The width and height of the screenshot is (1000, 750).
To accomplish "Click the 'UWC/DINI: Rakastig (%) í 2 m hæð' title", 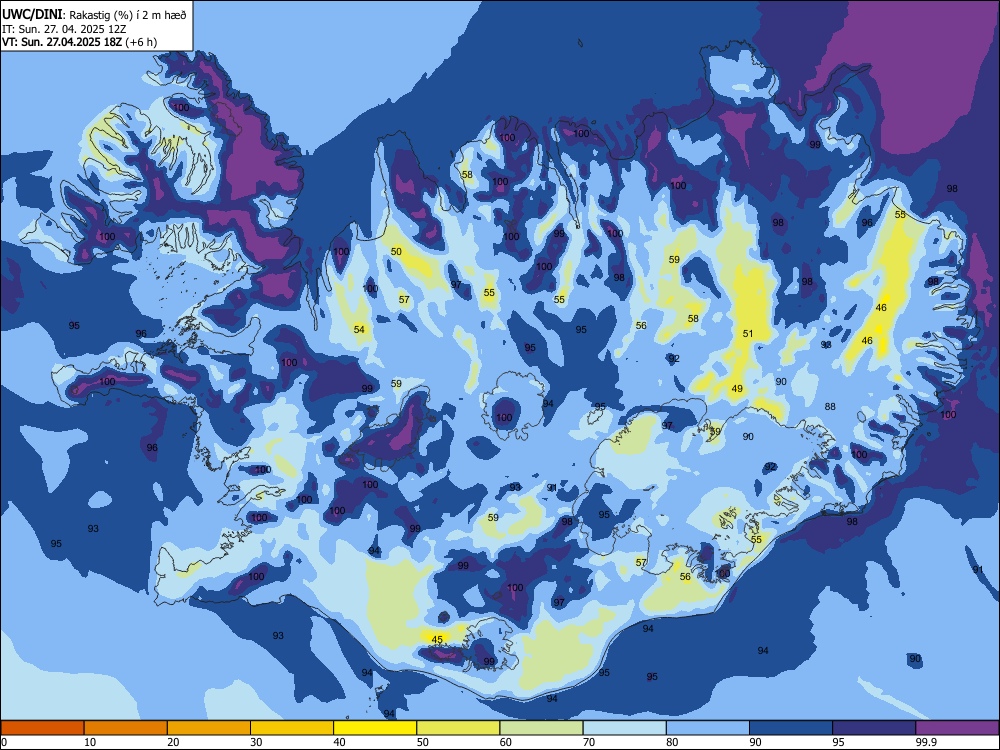I will 94,15.
